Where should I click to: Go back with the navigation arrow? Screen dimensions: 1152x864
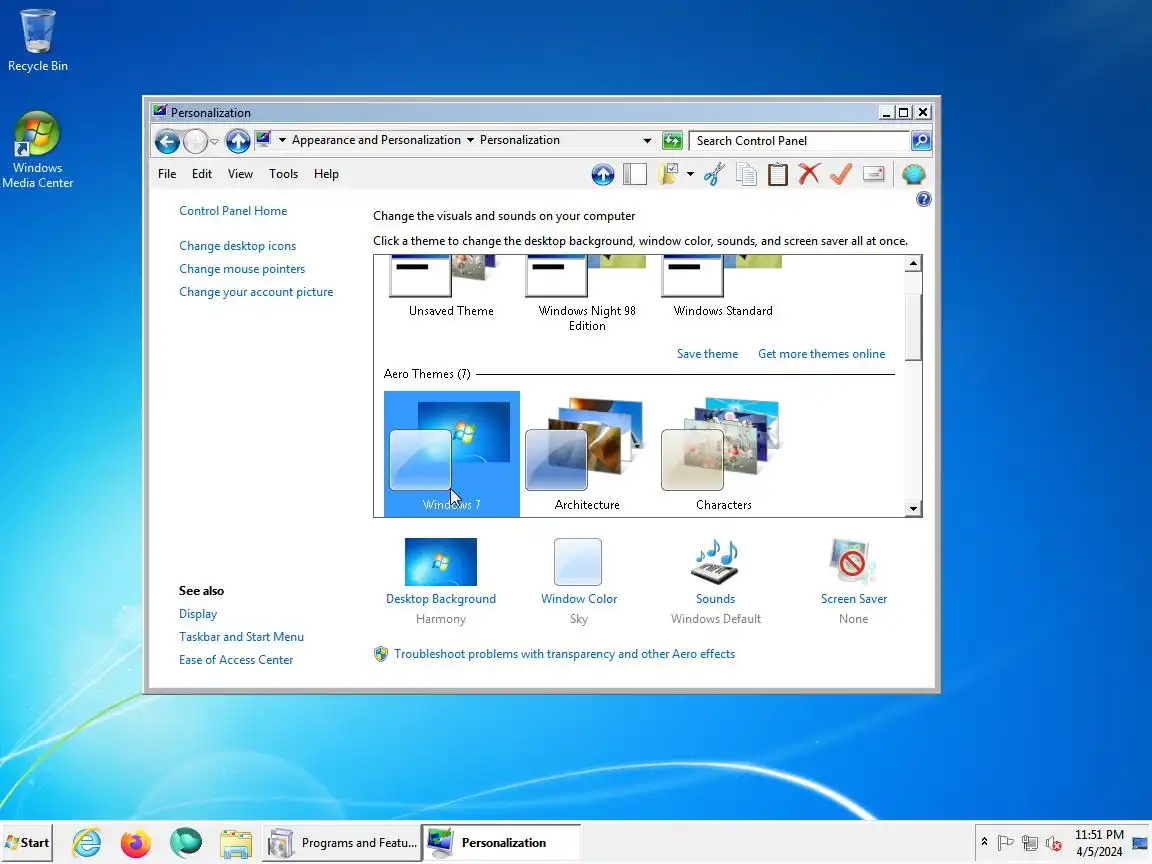pos(167,141)
